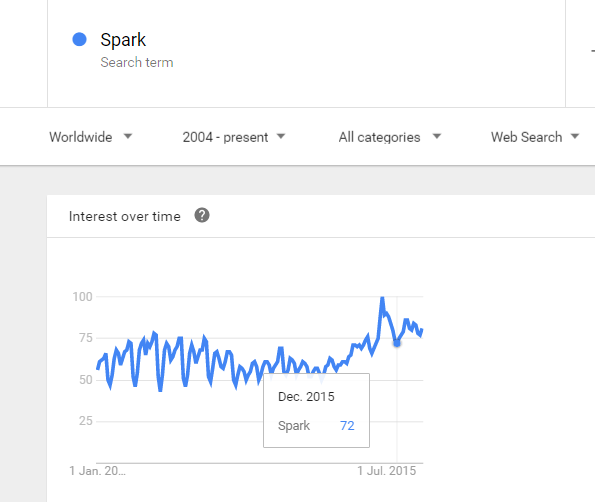This screenshot has height=502, width=595.
Task: Click the small arrow next to Web Search
Action: 575,136
